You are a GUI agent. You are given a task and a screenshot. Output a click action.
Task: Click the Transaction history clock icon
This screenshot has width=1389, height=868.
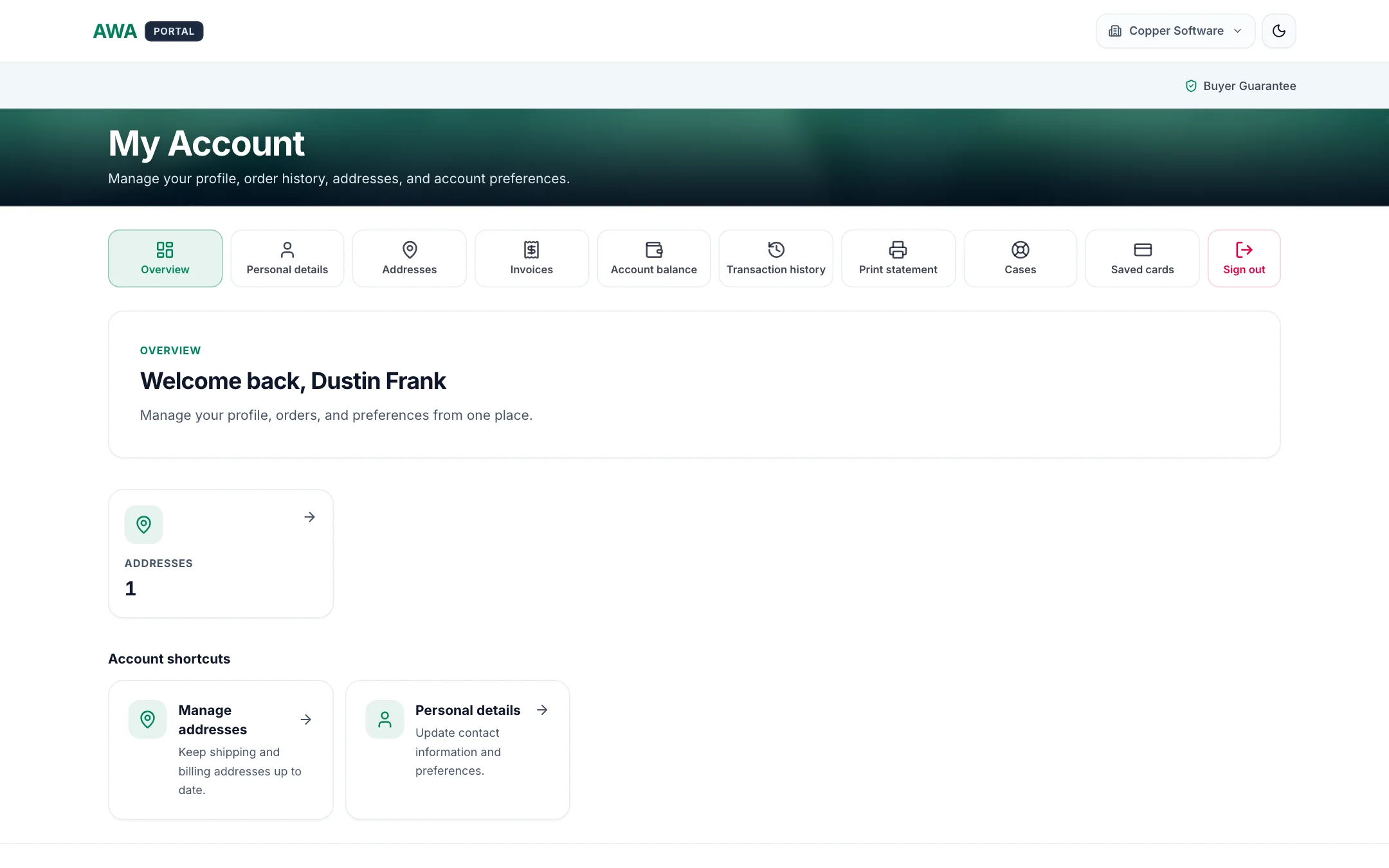click(776, 249)
